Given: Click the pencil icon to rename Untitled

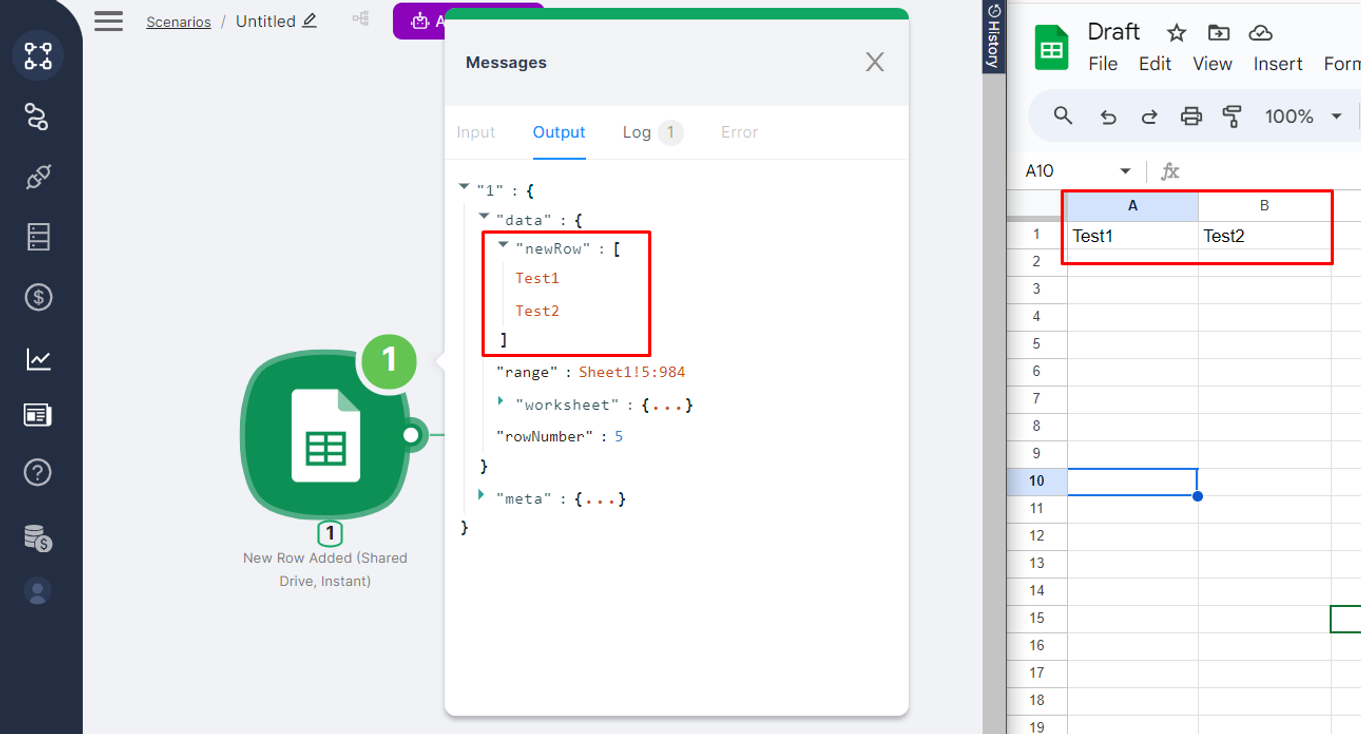Looking at the screenshot, I should pos(309,21).
